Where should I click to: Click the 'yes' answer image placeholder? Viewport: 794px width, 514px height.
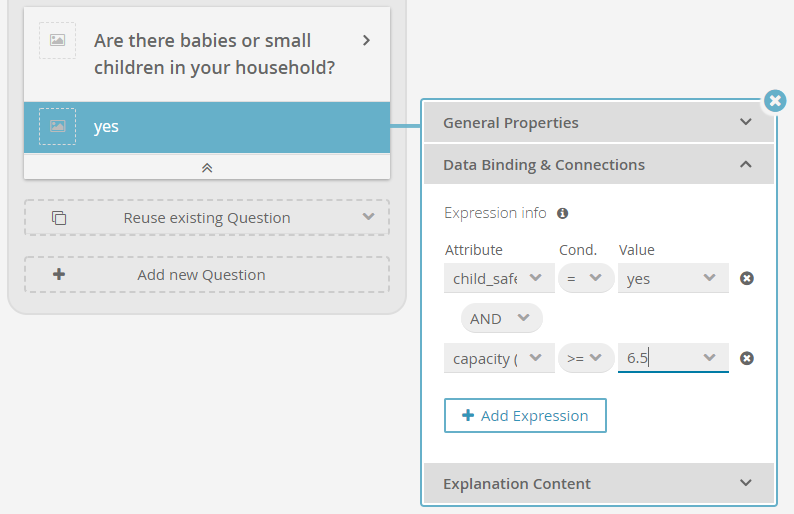58,126
